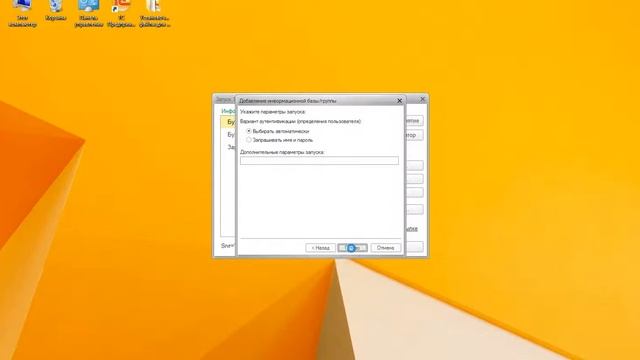Open the Recycle Bin desktop icon
This screenshot has height=360, width=640.
(x=56, y=11)
